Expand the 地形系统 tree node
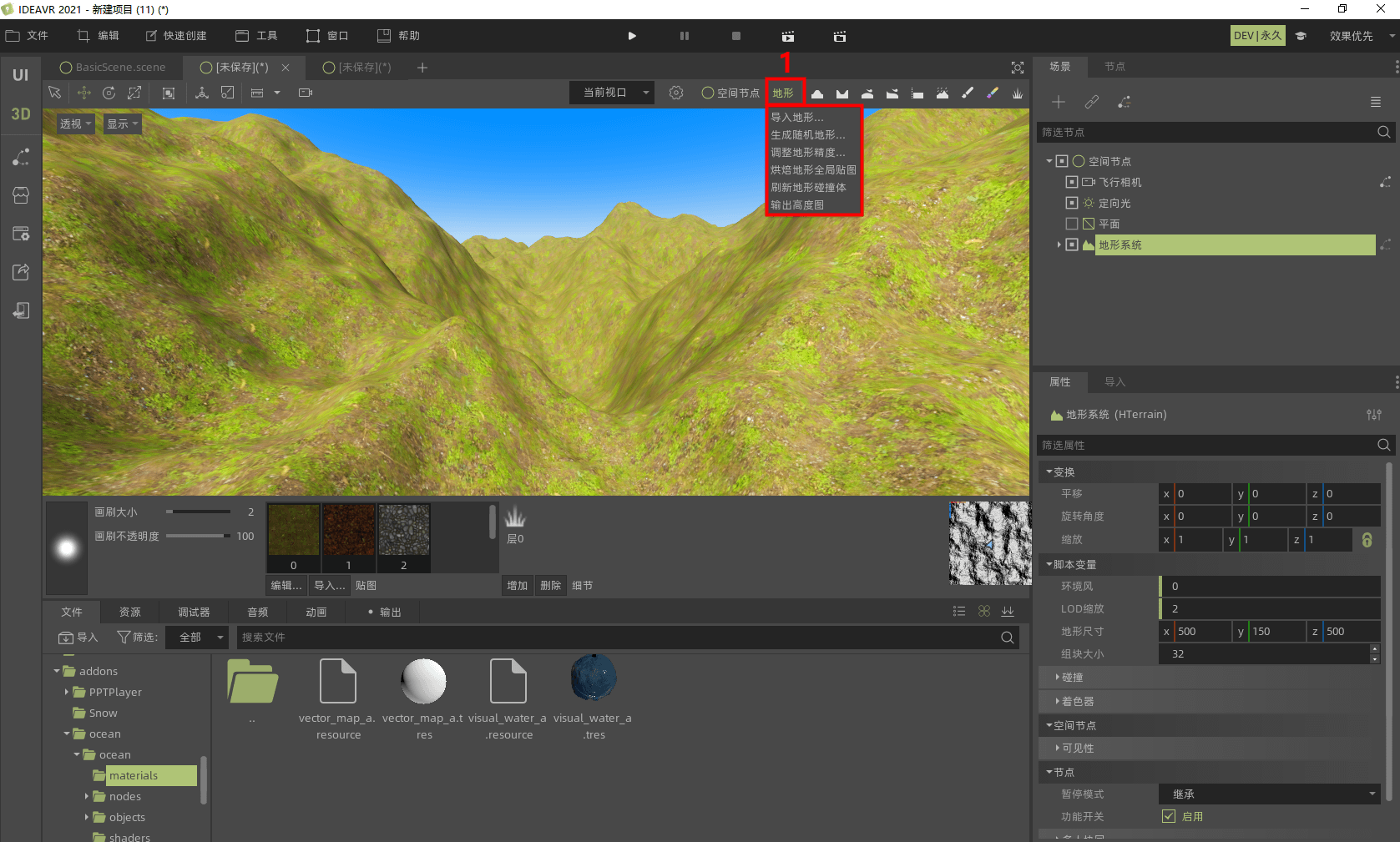The width and height of the screenshot is (1400, 842). (1059, 245)
